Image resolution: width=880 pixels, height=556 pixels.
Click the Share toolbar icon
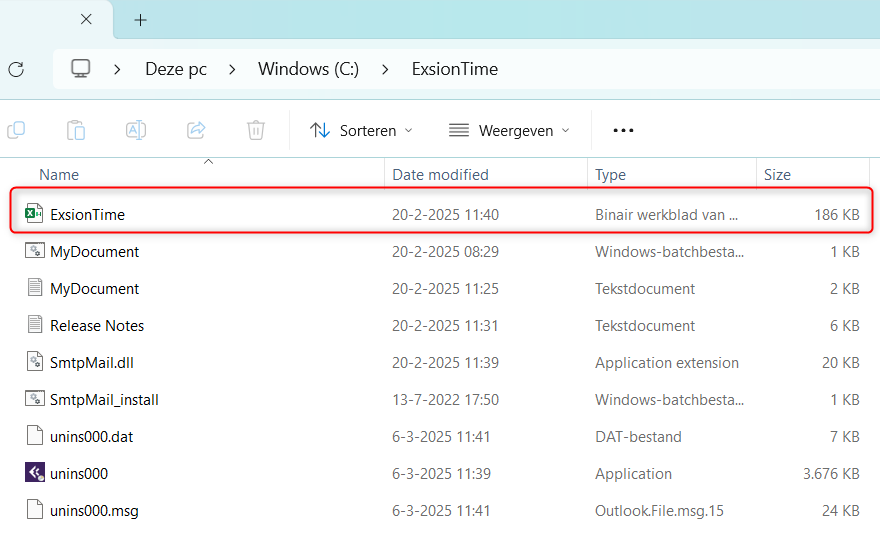[x=196, y=130]
